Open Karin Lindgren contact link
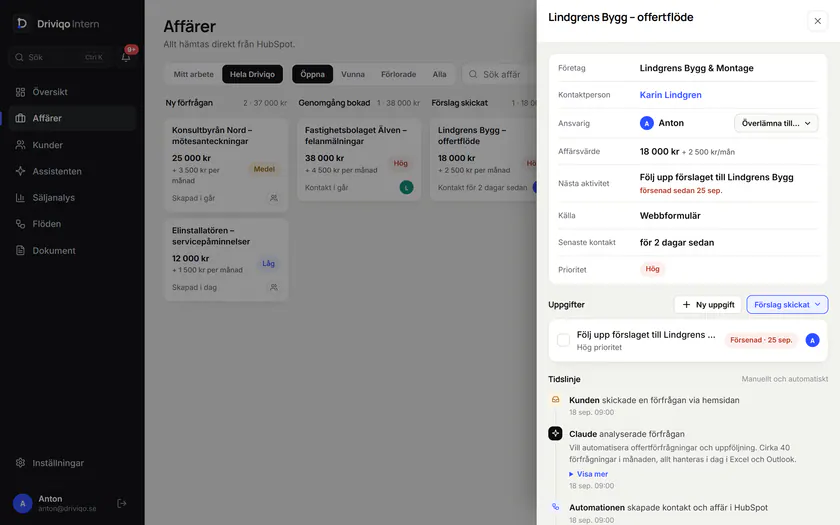Screen dimensions: 840x525 click(670, 95)
